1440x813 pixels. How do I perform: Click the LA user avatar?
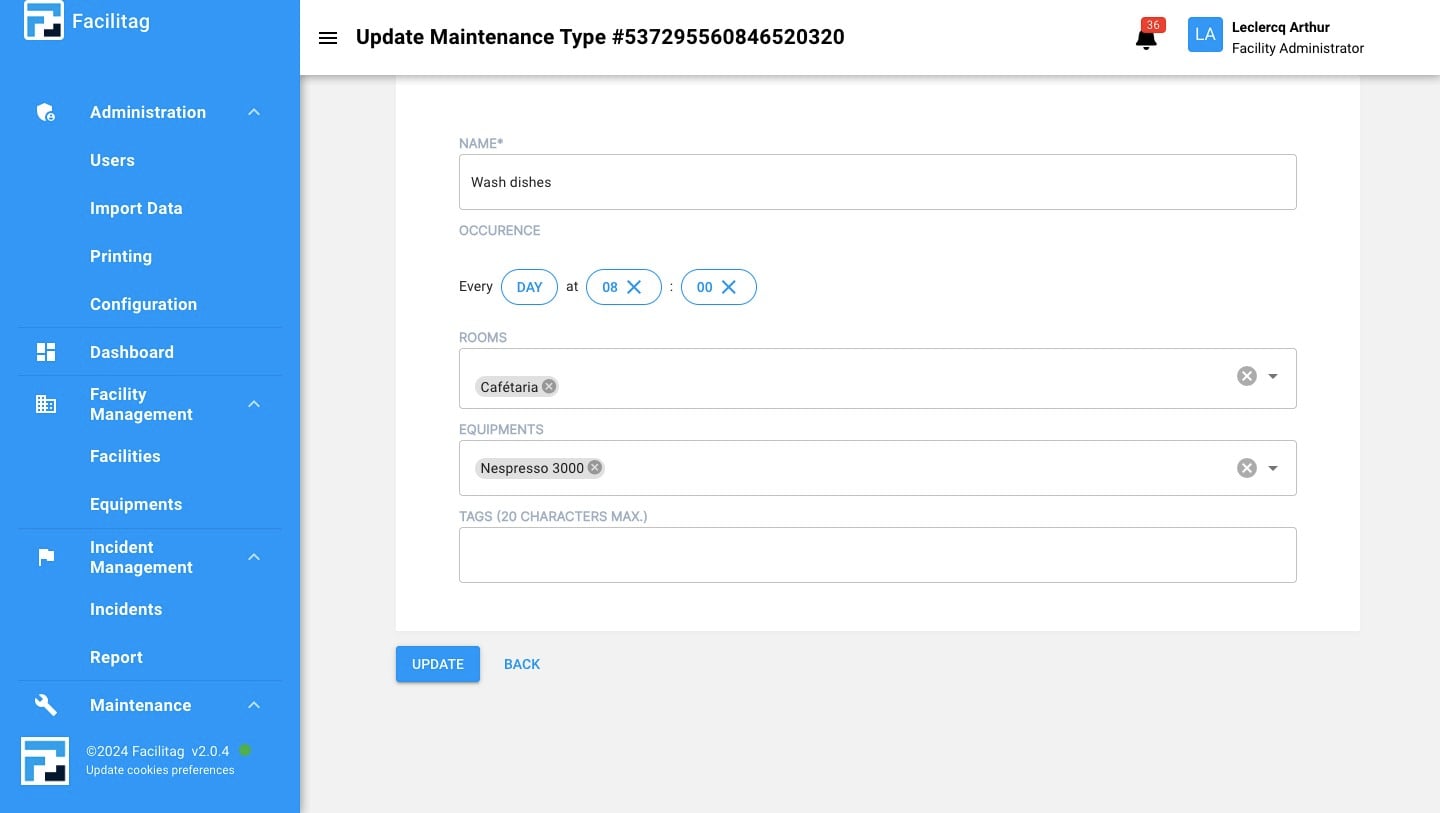pyautogui.click(x=1205, y=35)
